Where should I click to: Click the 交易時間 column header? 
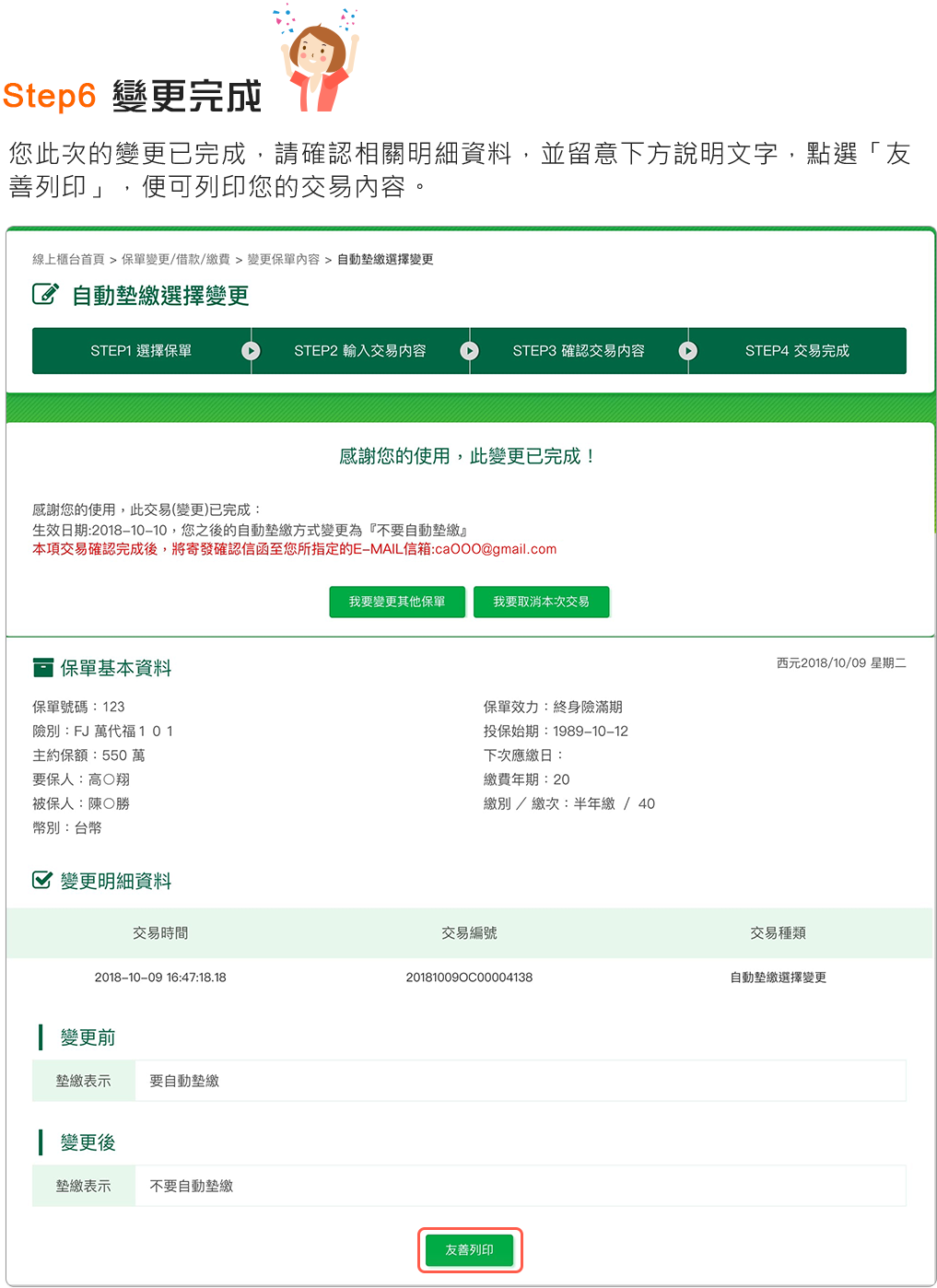[160, 933]
